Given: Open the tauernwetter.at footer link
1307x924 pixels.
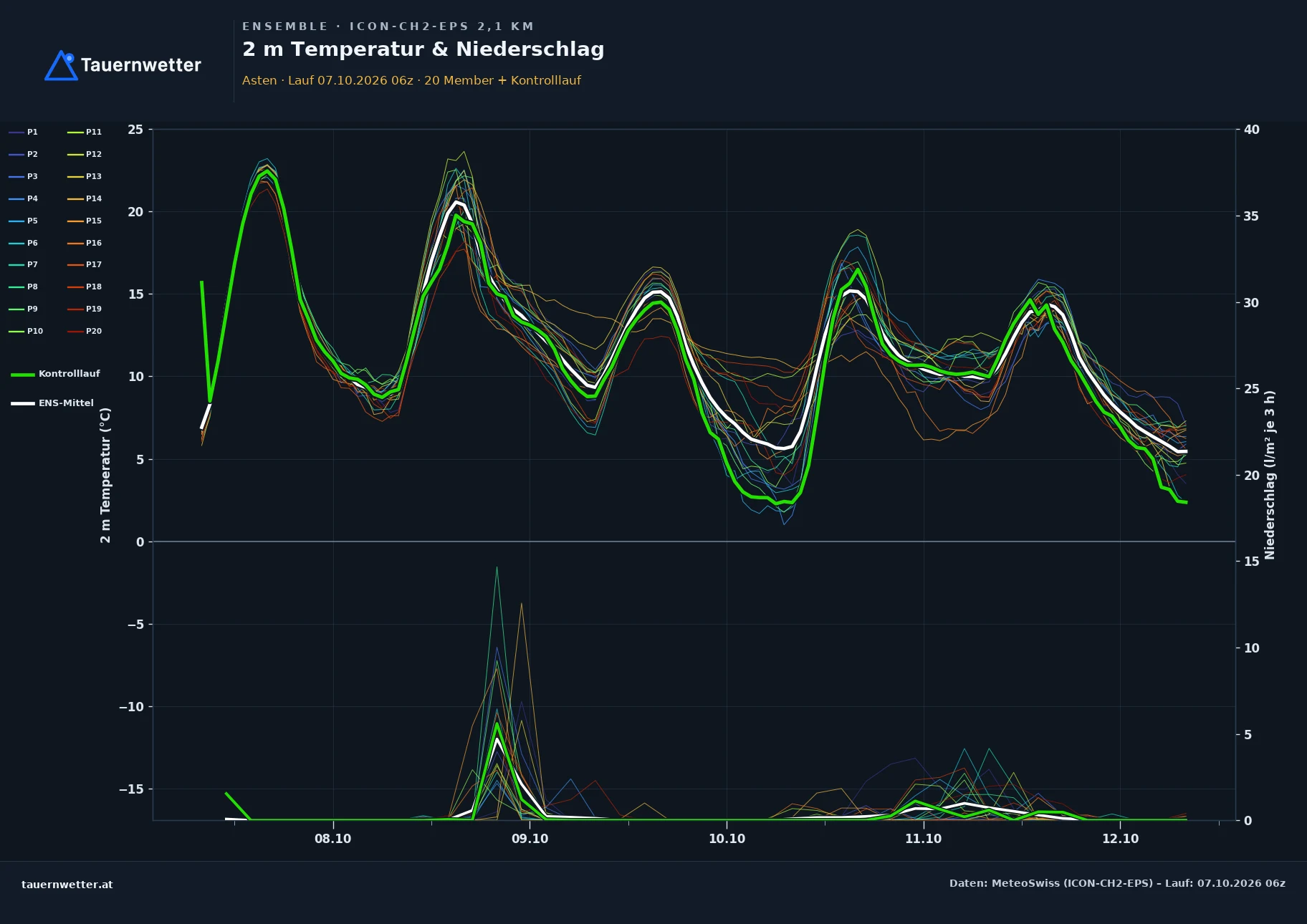Looking at the screenshot, I should [x=67, y=885].
